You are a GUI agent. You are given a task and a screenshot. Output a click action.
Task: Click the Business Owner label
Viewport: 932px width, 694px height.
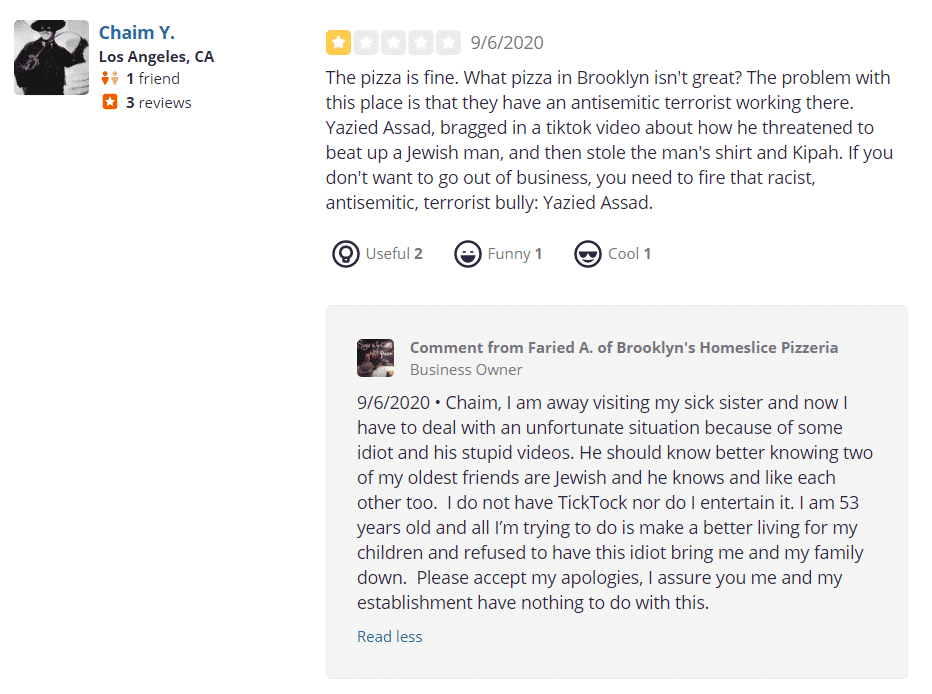[466, 370]
